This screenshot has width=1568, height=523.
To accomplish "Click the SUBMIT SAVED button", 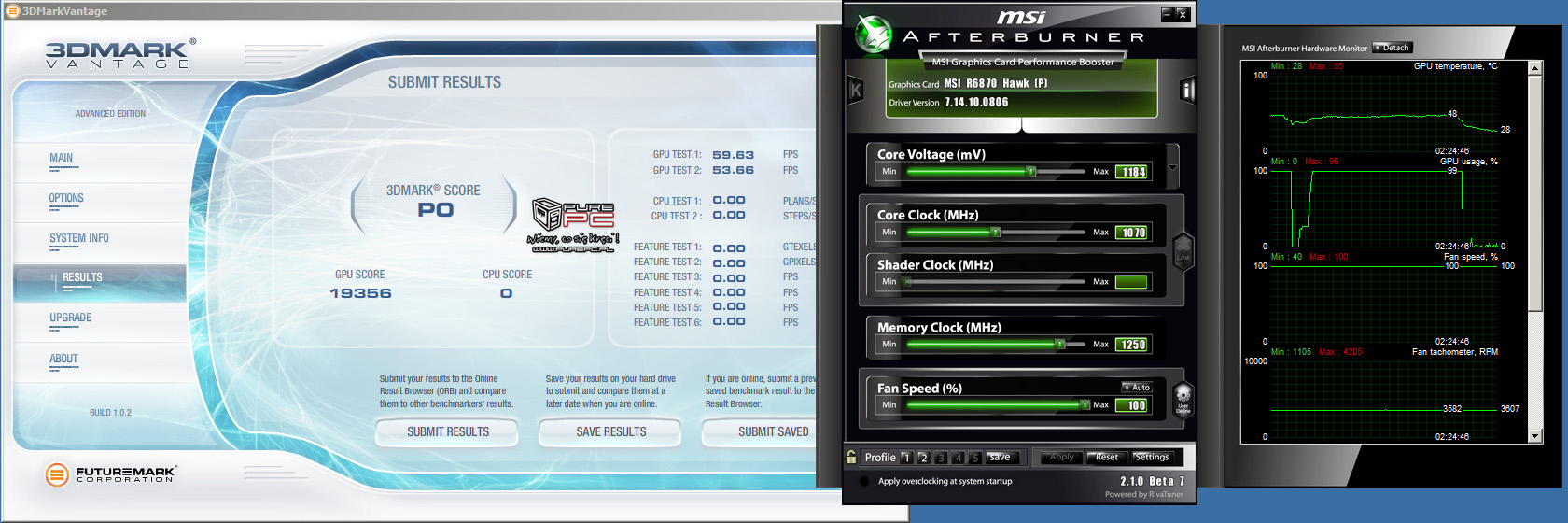I will pos(759,431).
